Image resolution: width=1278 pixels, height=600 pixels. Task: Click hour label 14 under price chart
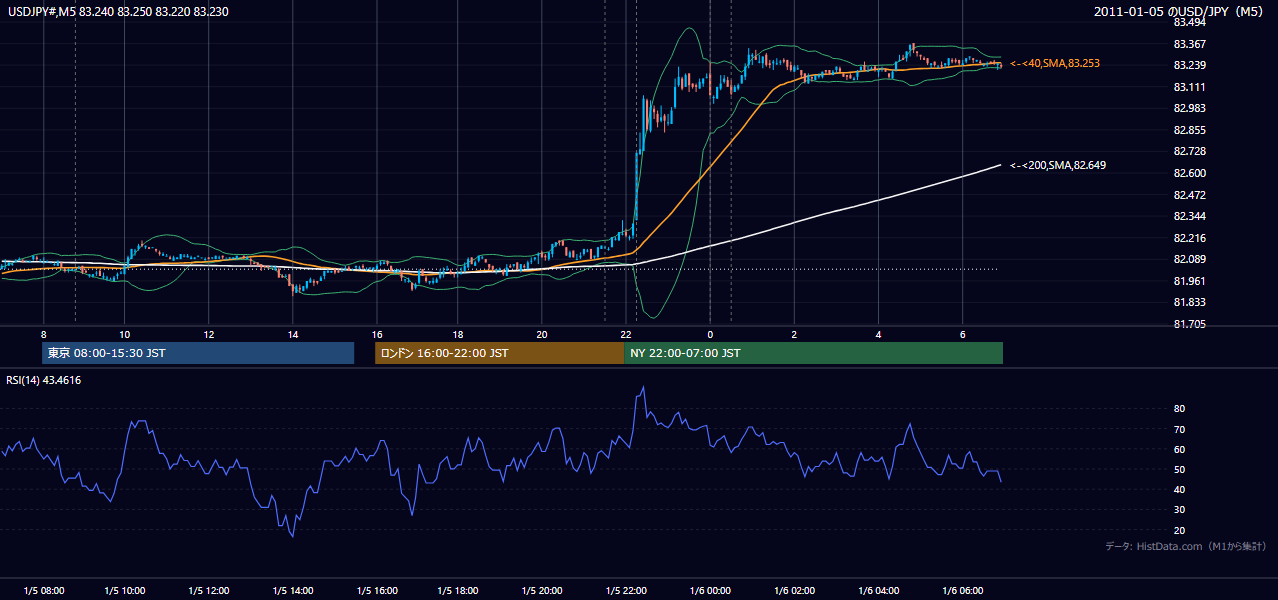[292, 333]
